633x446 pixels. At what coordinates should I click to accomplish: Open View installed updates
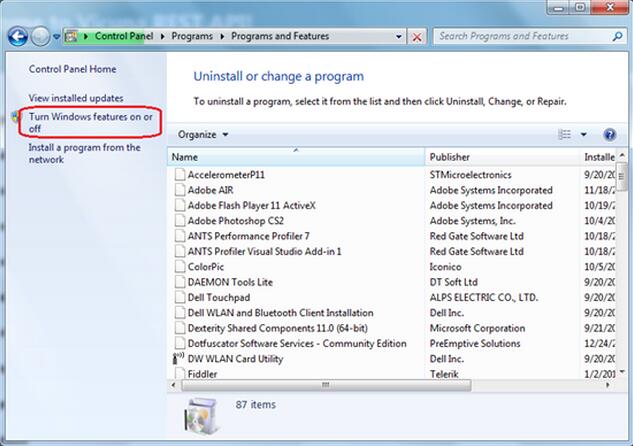(76, 98)
